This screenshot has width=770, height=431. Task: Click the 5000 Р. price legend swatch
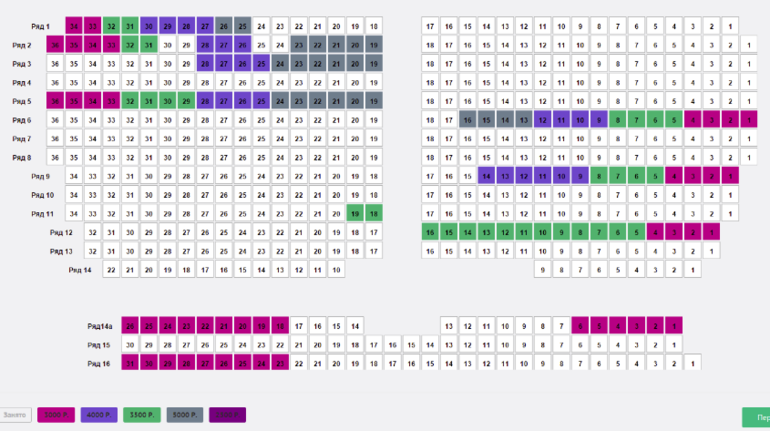pyautogui.click(x=56, y=414)
